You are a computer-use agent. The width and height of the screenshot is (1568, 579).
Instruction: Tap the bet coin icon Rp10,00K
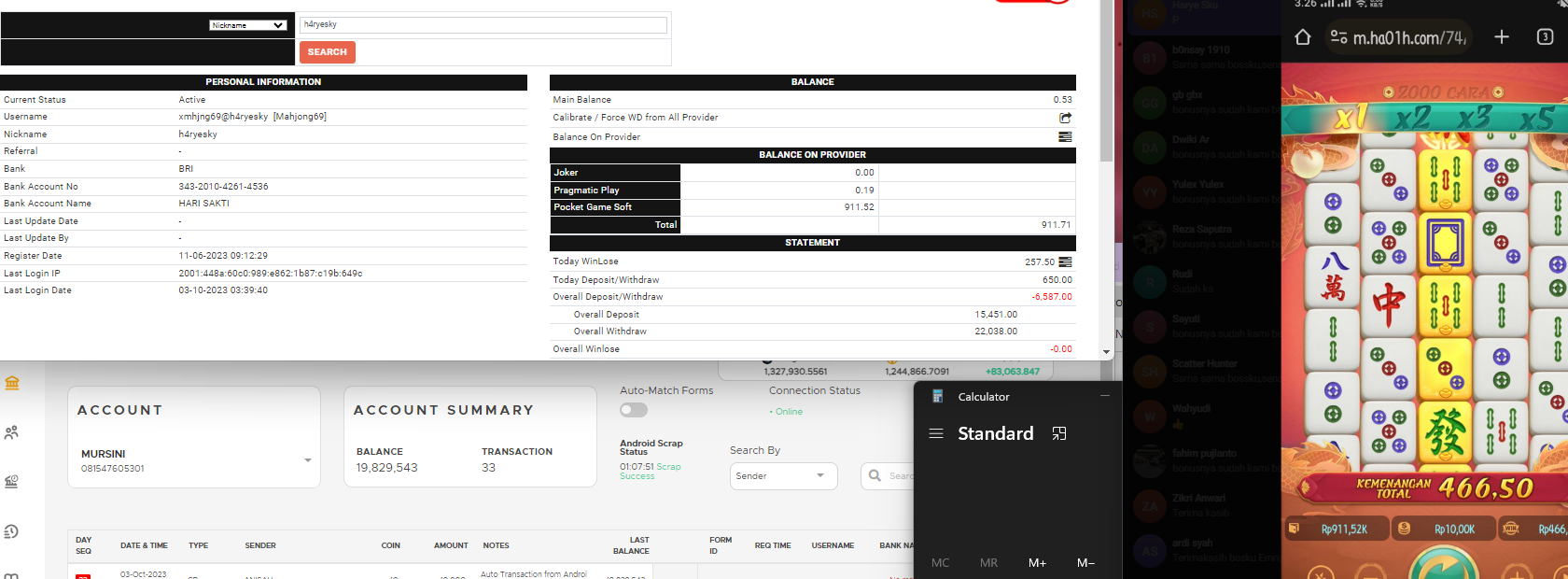pyautogui.click(x=1404, y=529)
